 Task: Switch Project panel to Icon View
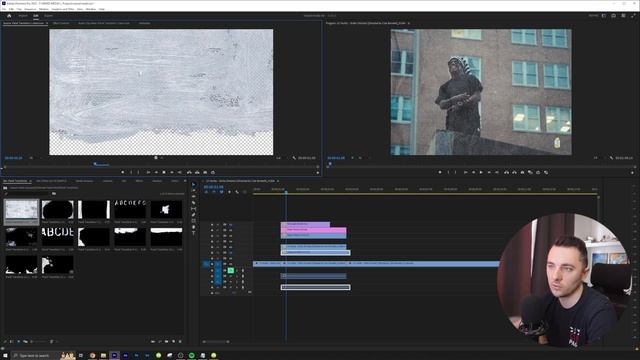coord(18,341)
